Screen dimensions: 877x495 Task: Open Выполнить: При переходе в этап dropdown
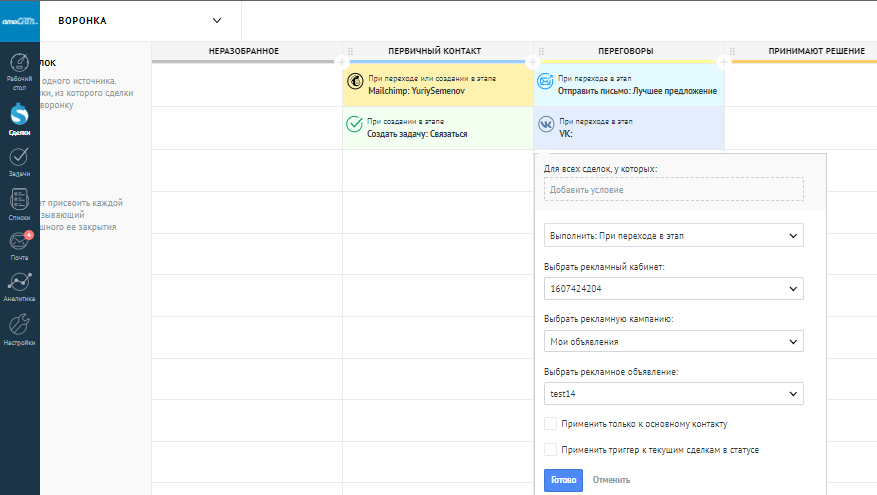pyautogui.click(x=674, y=236)
